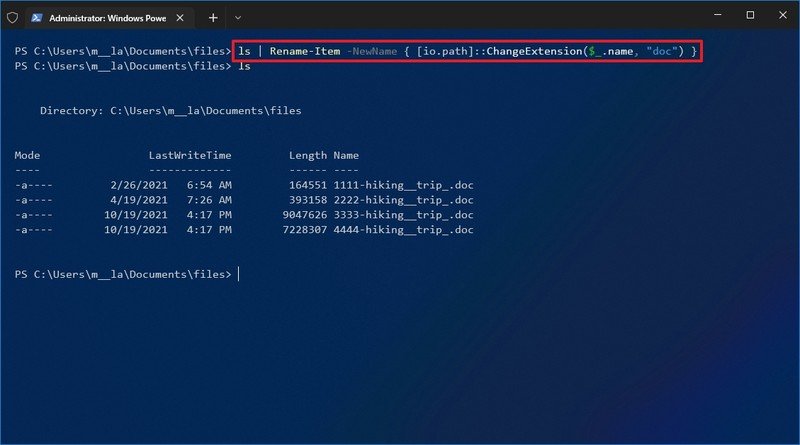Viewport: 800px width, 445px height.
Task: Click the administrator shield icon in title bar
Action: 11,17
